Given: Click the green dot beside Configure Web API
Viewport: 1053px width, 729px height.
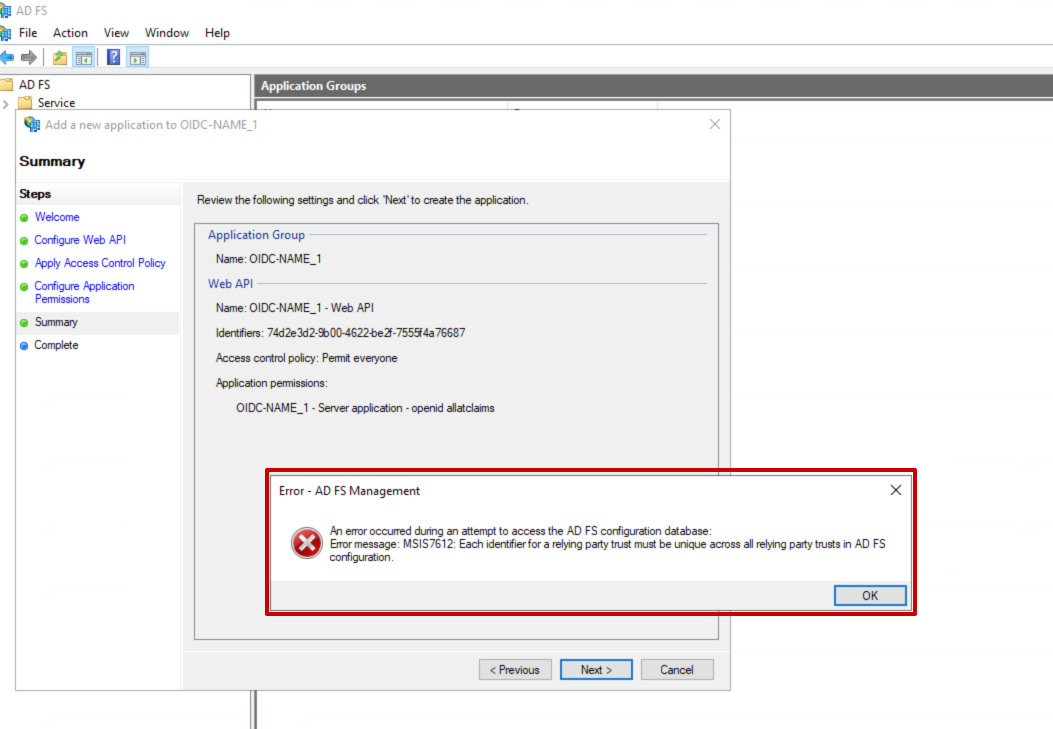Looking at the screenshot, I should (x=24, y=240).
